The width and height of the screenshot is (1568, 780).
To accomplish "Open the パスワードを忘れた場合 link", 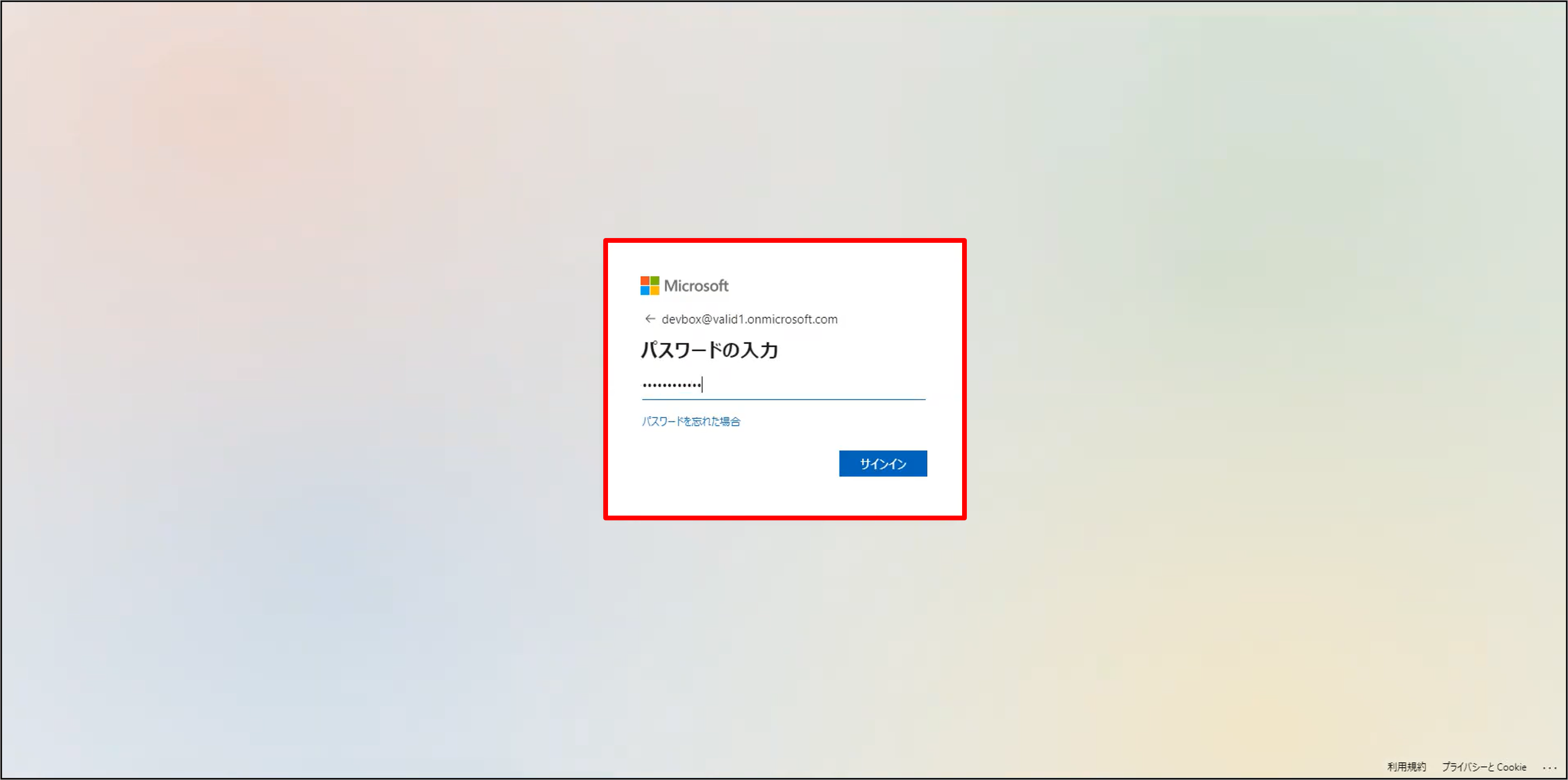I will click(x=691, y=422).
